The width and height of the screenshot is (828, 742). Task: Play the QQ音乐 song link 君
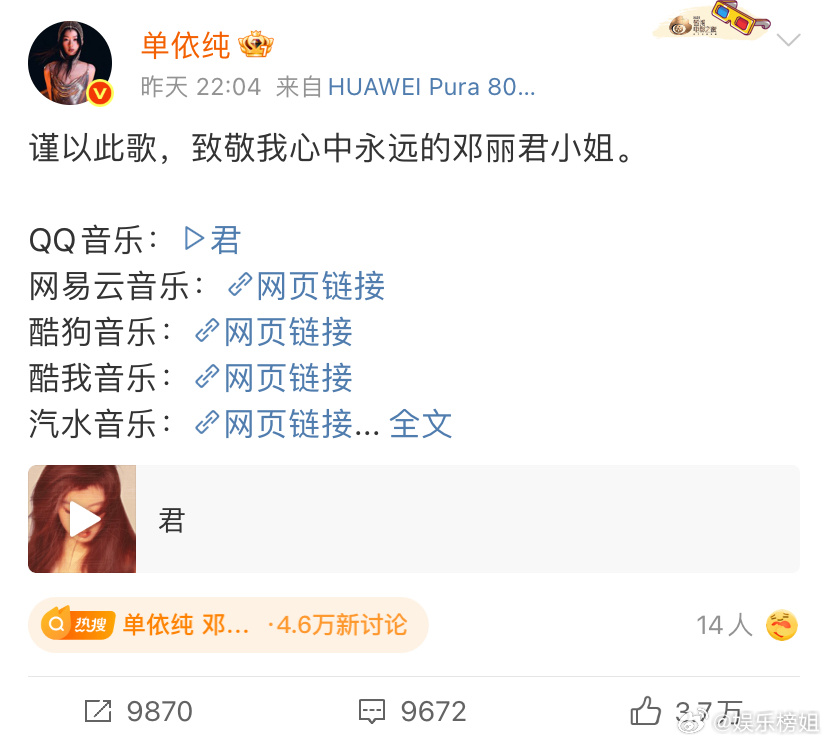coord(212,239)
